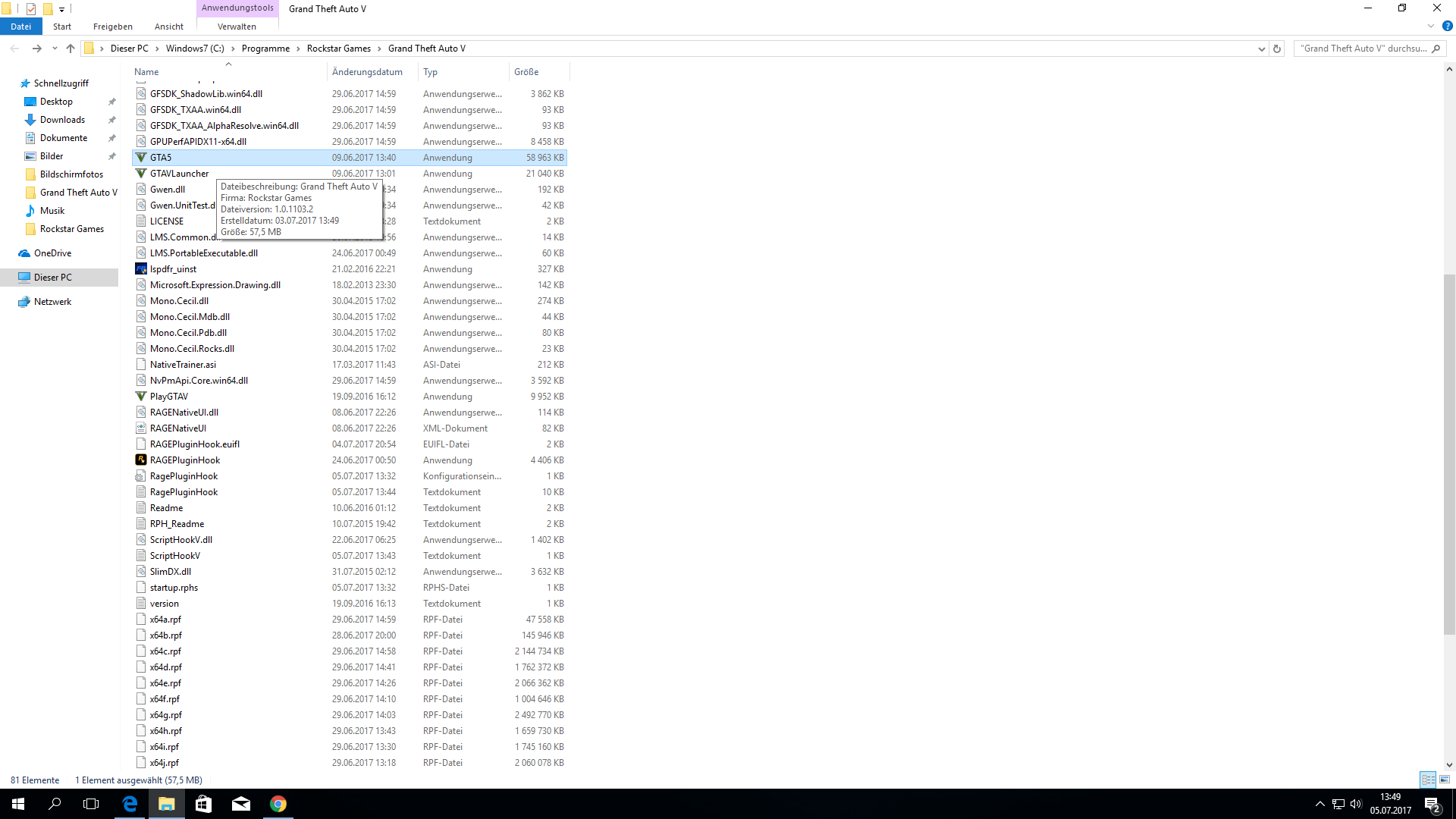
Task: Open the Ansicht ribbon tab
Action: tap(168, 27)
